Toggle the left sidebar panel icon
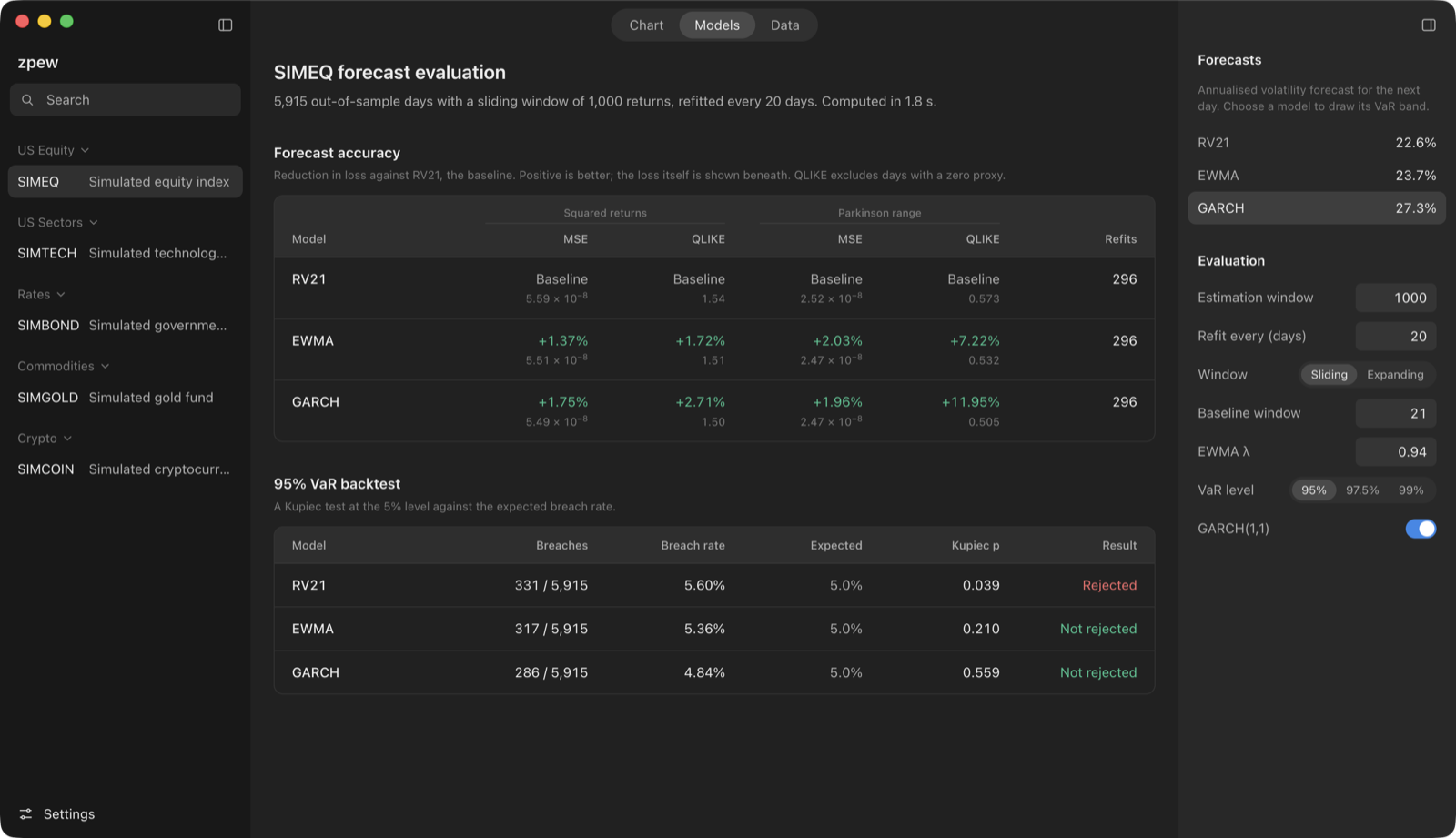1456x838 pixels. (226, 25)
